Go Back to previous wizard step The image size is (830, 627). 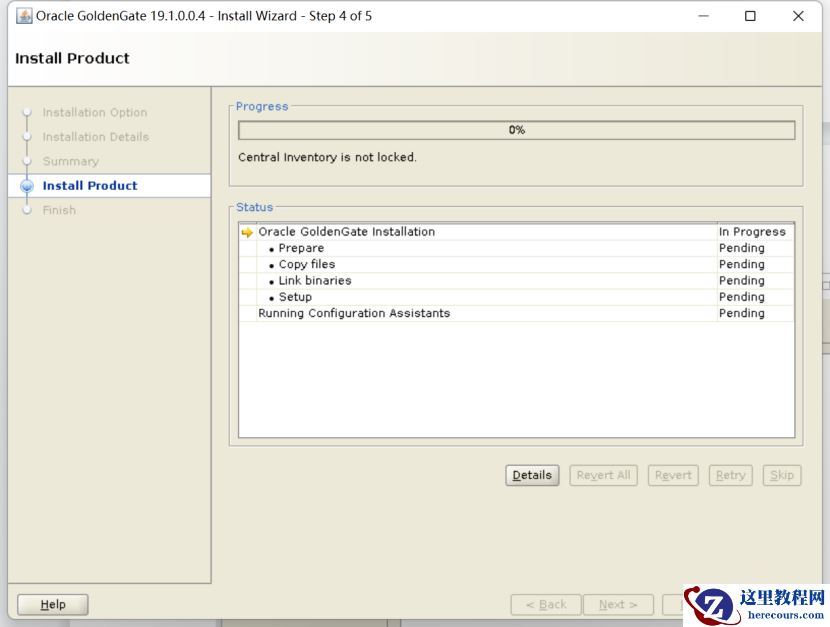[546, 604]
